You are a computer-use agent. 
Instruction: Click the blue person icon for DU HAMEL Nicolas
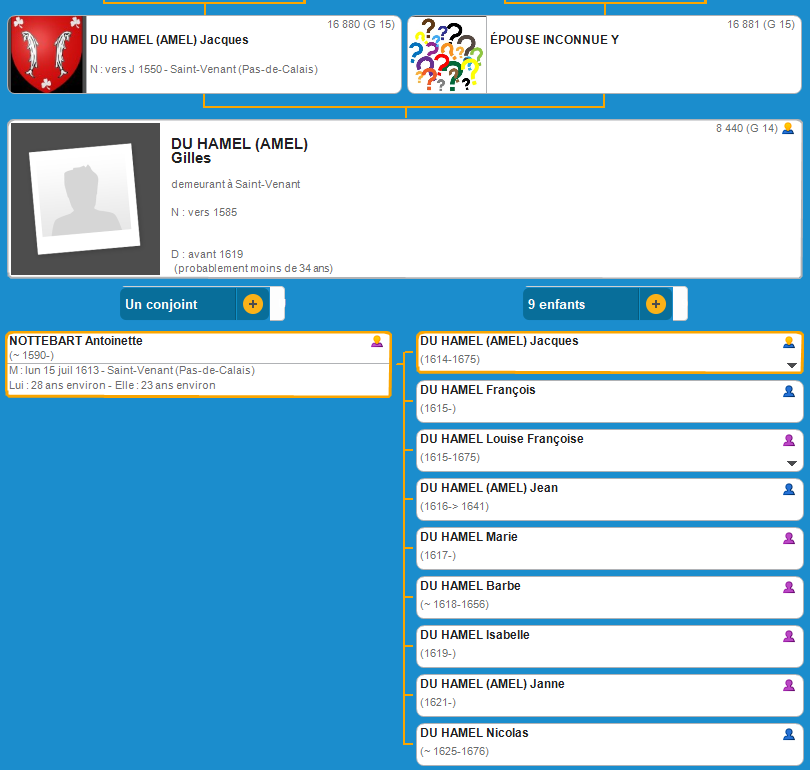coord(789,734)
